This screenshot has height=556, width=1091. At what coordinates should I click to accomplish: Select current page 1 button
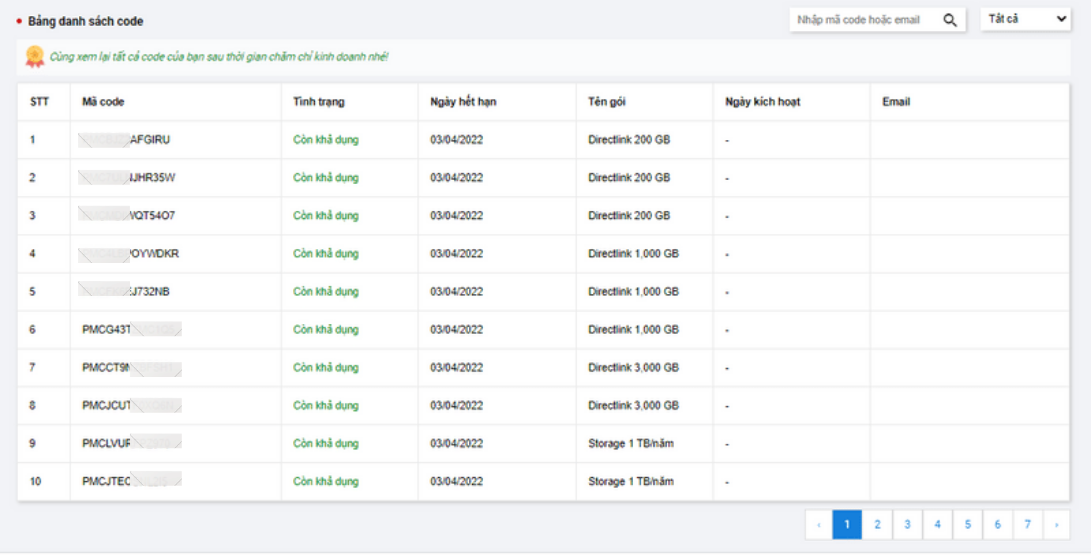(847, 524)
